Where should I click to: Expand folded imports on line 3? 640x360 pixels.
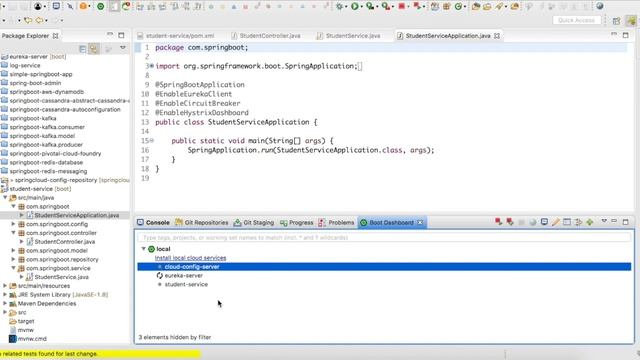(152, 66)
